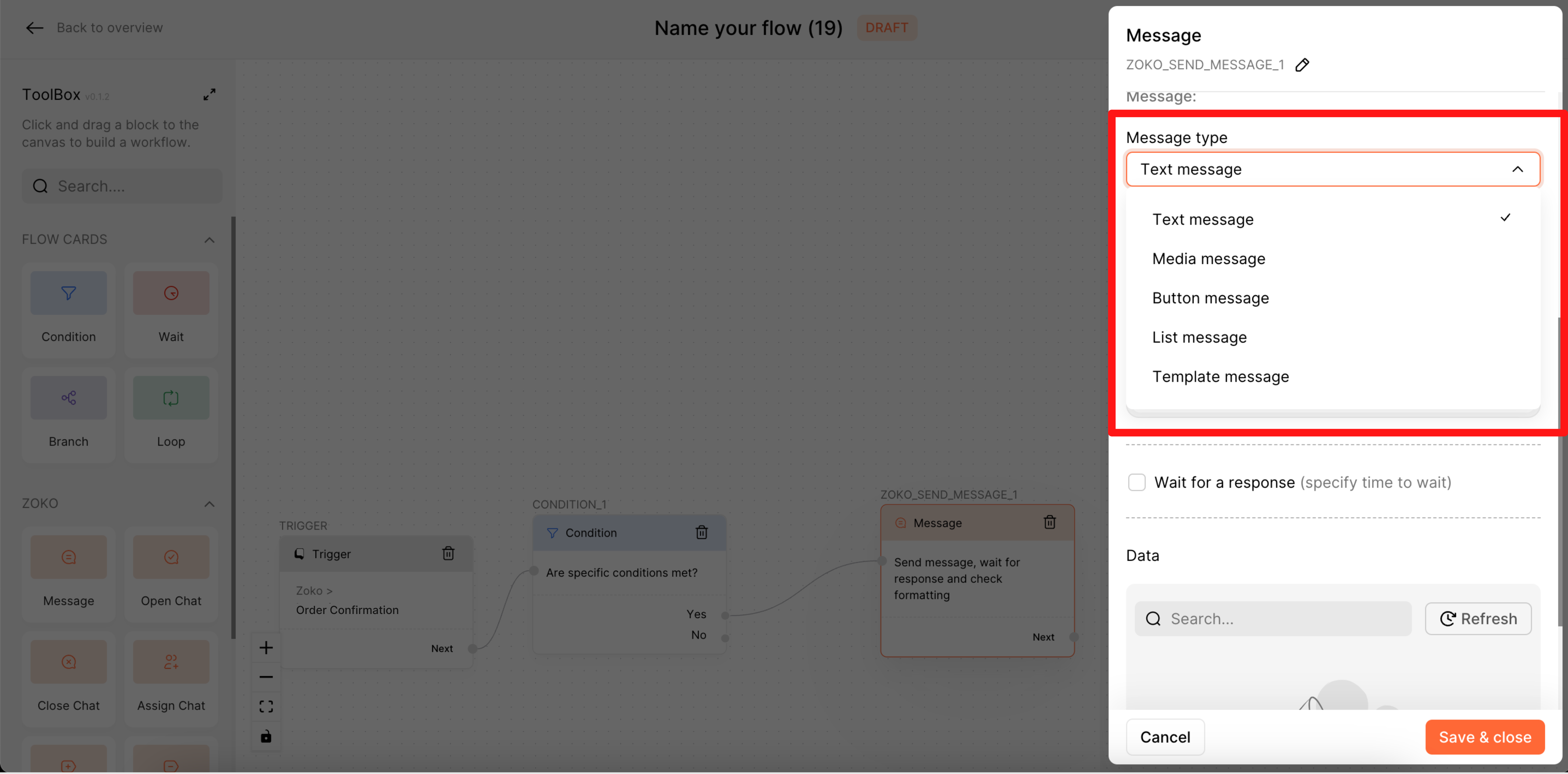Click the ToolBox sidebar scrollbar
Screen dimensions: 1568x774
click(x=233, y=428)
